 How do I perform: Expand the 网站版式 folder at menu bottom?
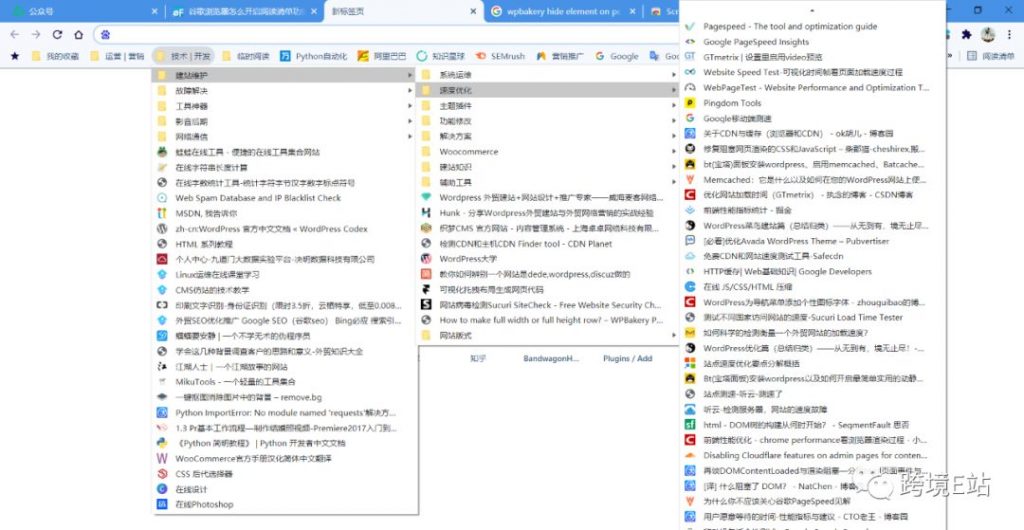pyautogui.click(x=548, y=335)
